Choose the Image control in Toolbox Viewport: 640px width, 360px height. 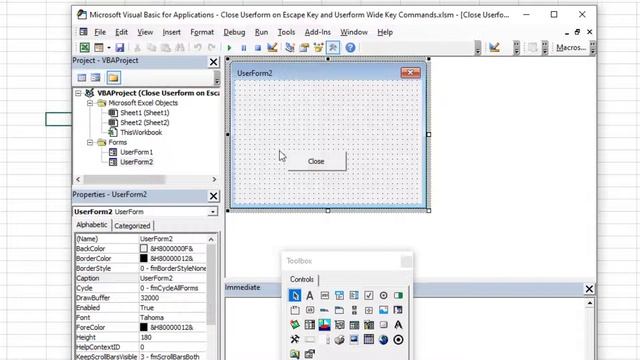point(383,310)
